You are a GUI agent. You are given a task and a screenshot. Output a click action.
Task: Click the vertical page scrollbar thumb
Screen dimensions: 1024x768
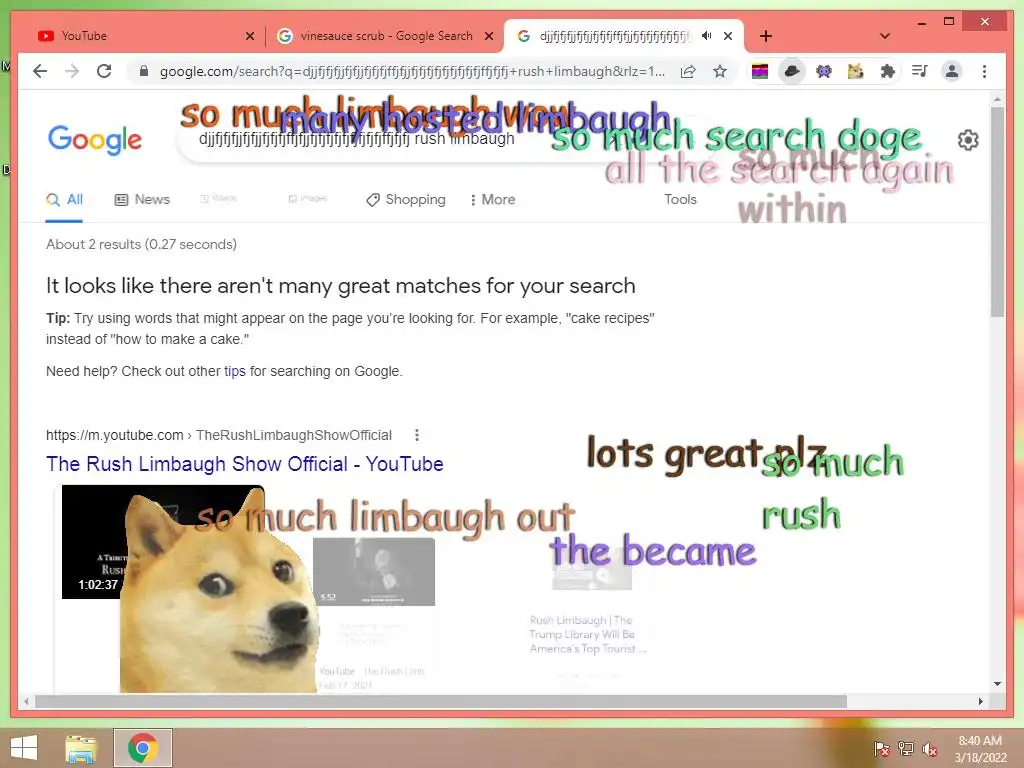coord(997,212)
